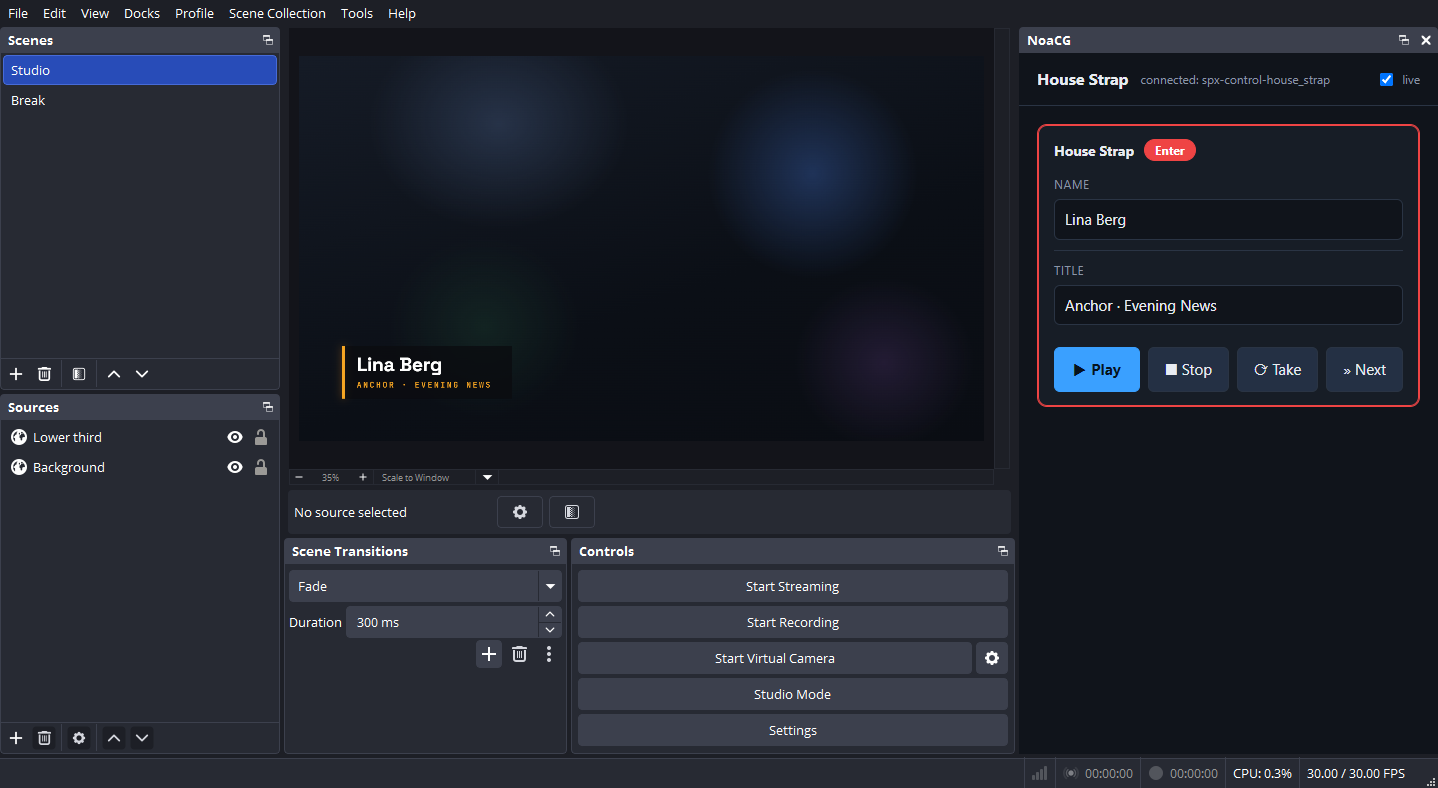Remove scene using the Scenes trash icon
This screenshot has height=788, width=1438.
[x=44, y=374]
